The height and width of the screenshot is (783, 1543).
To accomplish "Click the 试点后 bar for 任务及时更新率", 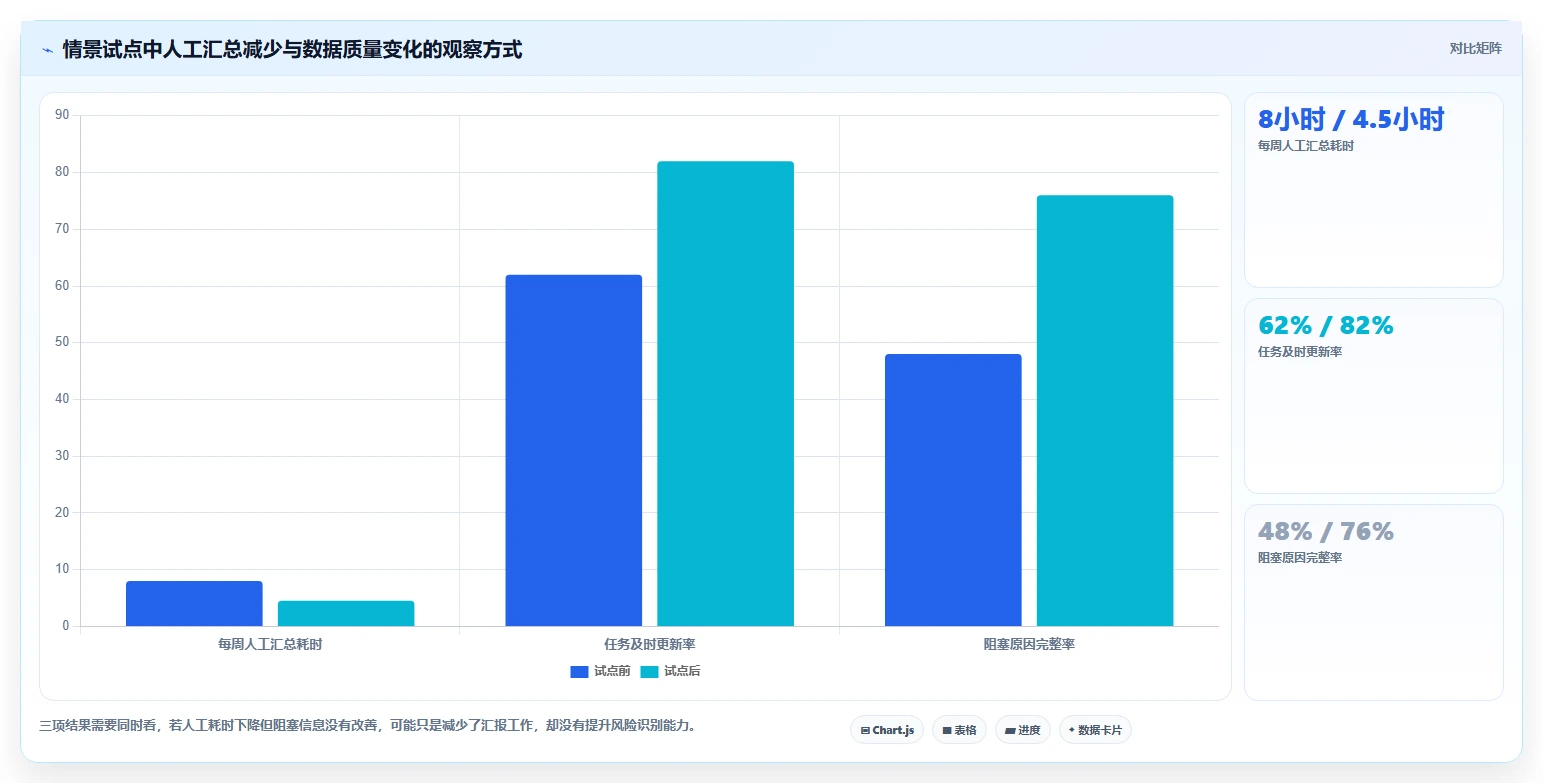I will [725, 394].
